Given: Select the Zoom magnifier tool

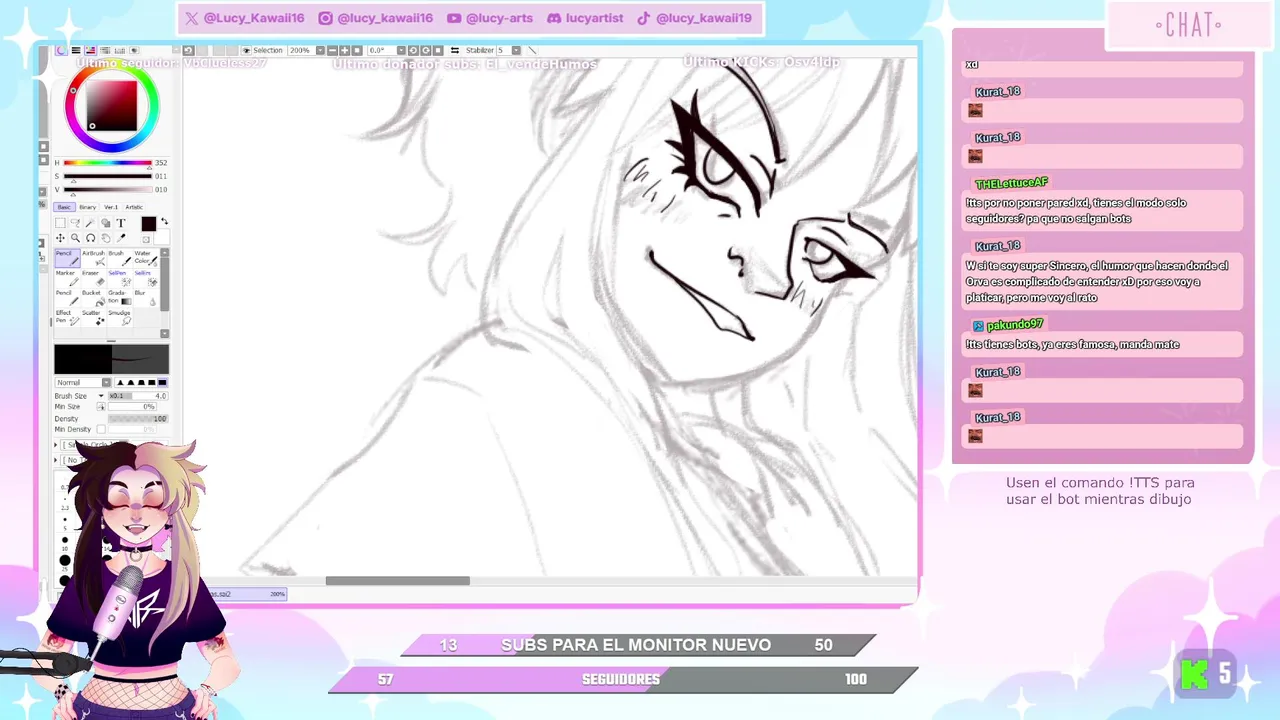Looking at the screenshot, I should click(75, 238).
